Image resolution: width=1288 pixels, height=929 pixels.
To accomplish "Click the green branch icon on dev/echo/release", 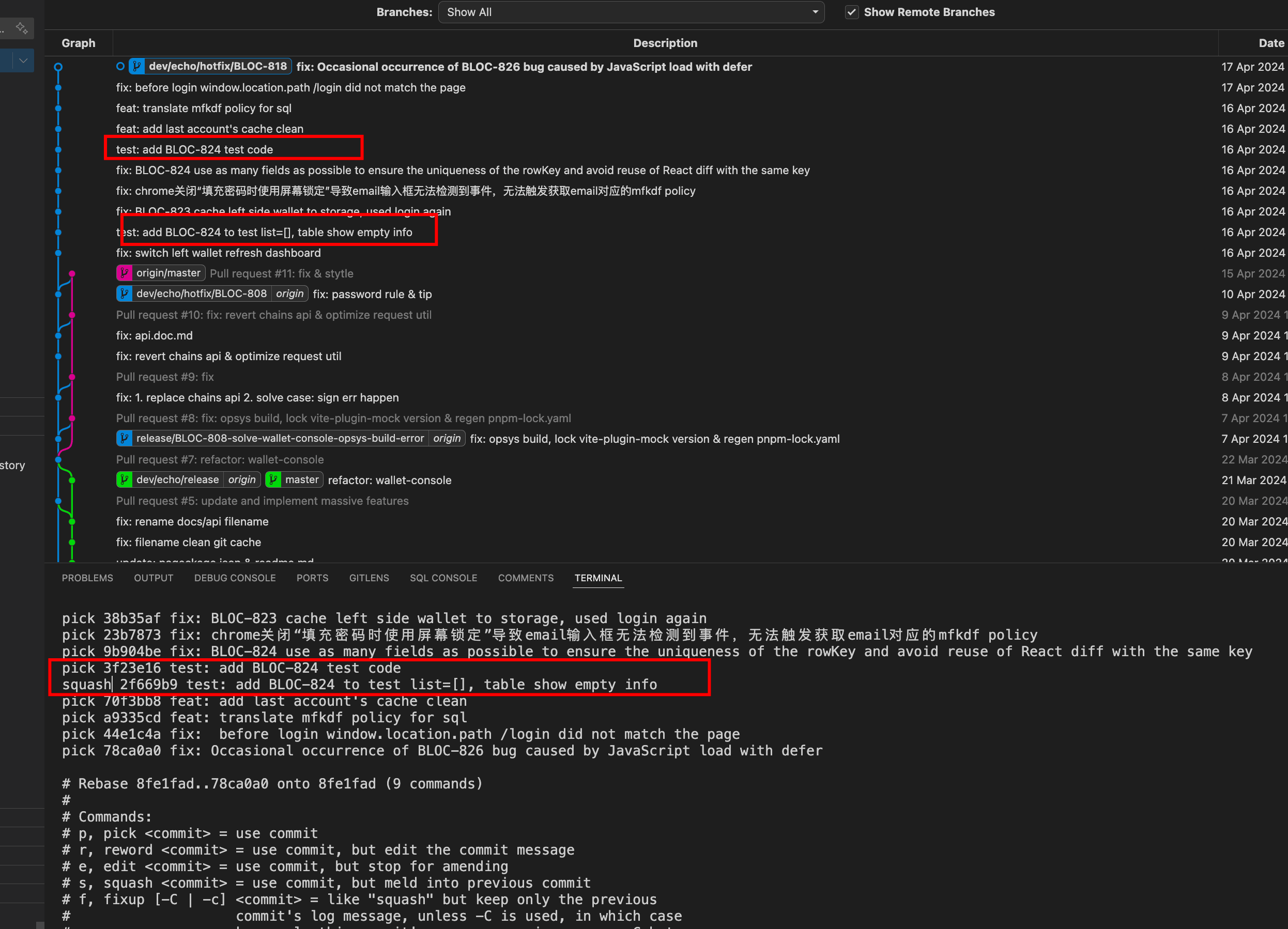I will pos(125,480).
